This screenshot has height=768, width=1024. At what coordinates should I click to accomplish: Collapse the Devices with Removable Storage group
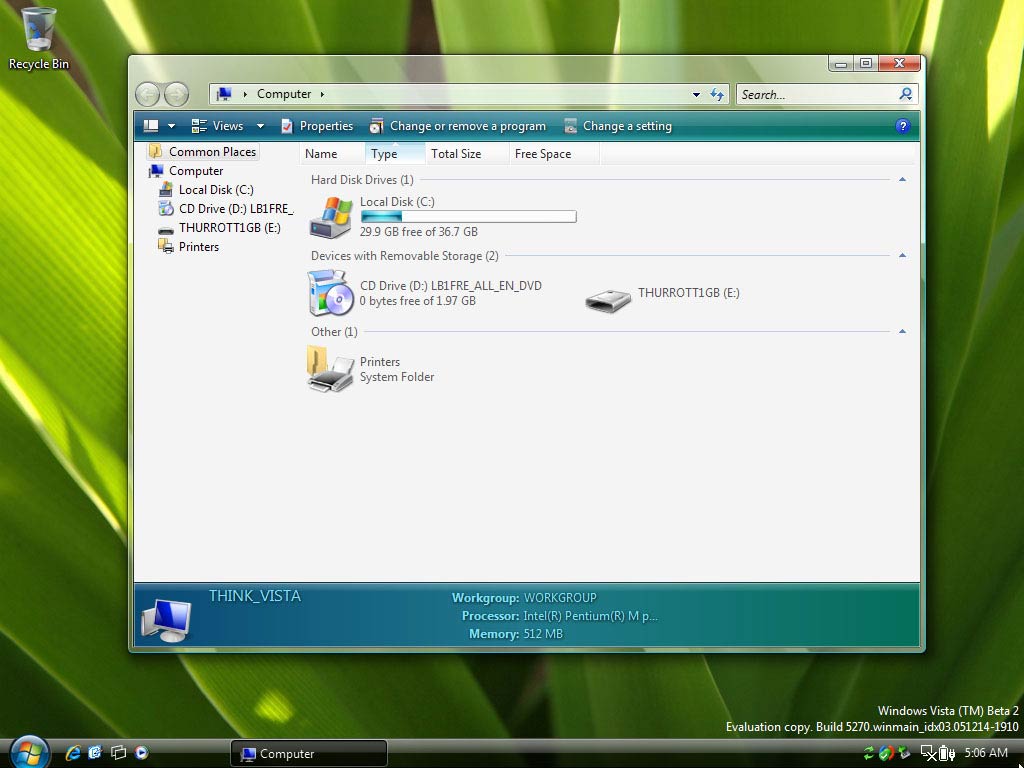(902, 255)
